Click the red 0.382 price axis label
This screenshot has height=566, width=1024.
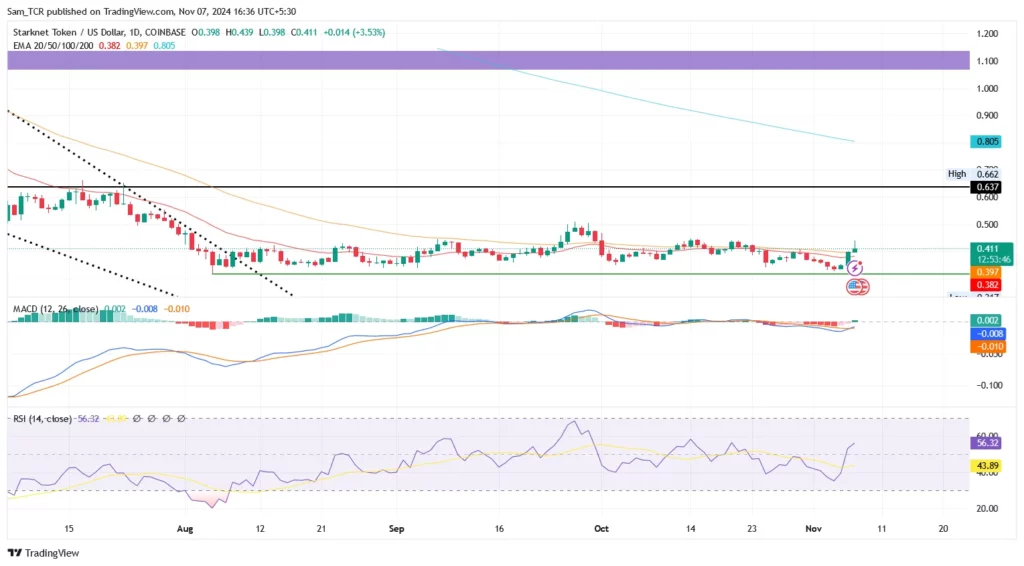tap(985, 285)
